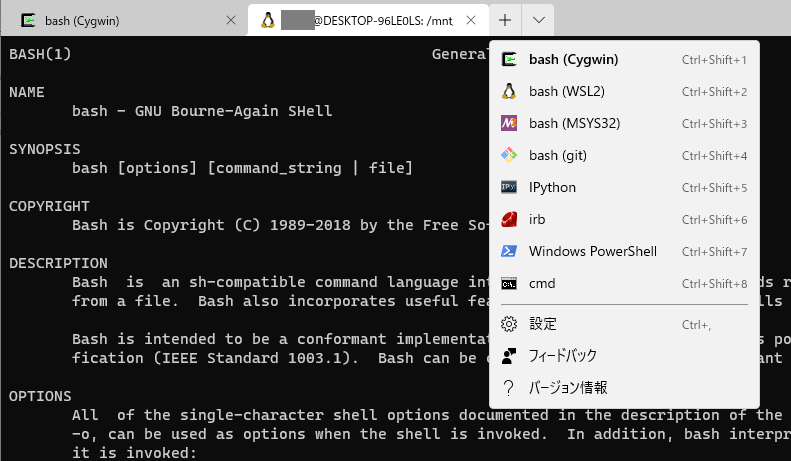Launch the bash (MSYS32) profile
The width and height of the screenshot is (791, 461).
[624, 123]
